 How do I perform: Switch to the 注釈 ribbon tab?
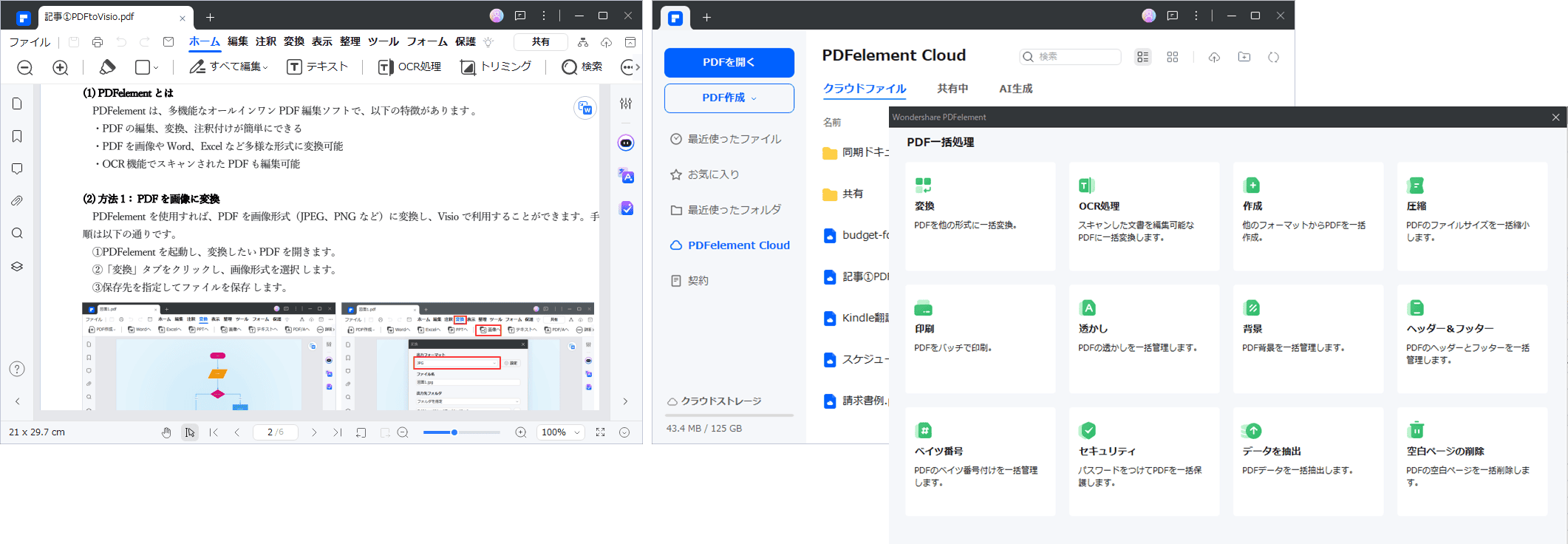point(266,41)
